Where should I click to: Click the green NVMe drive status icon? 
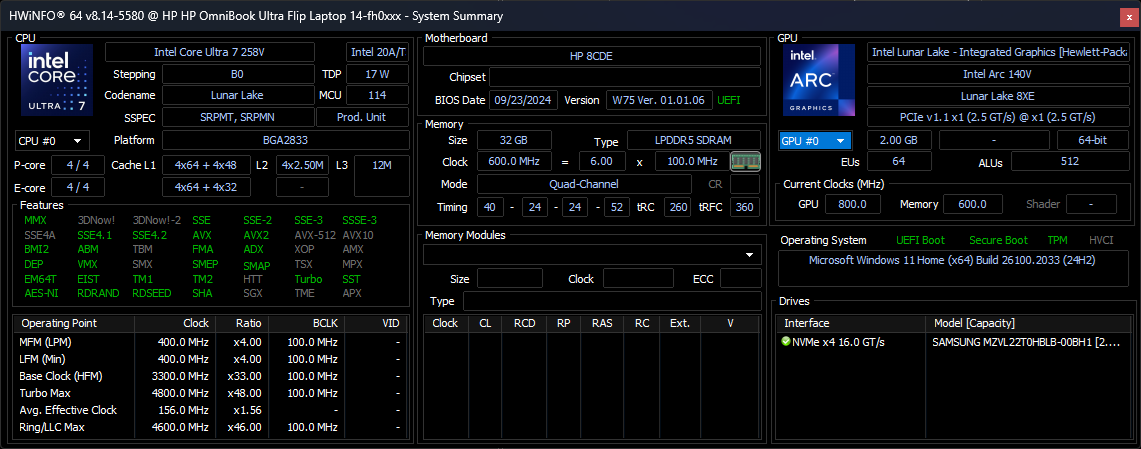(785, 341)
